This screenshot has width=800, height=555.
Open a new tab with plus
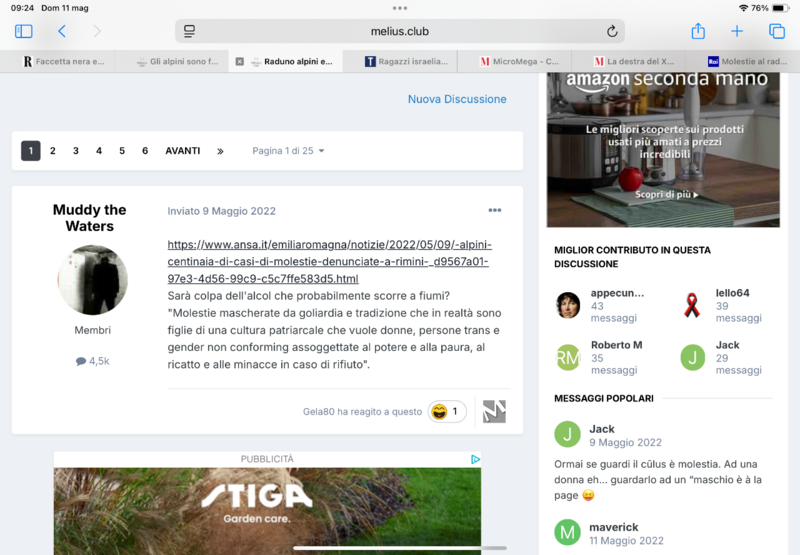[x=738, y=31]
